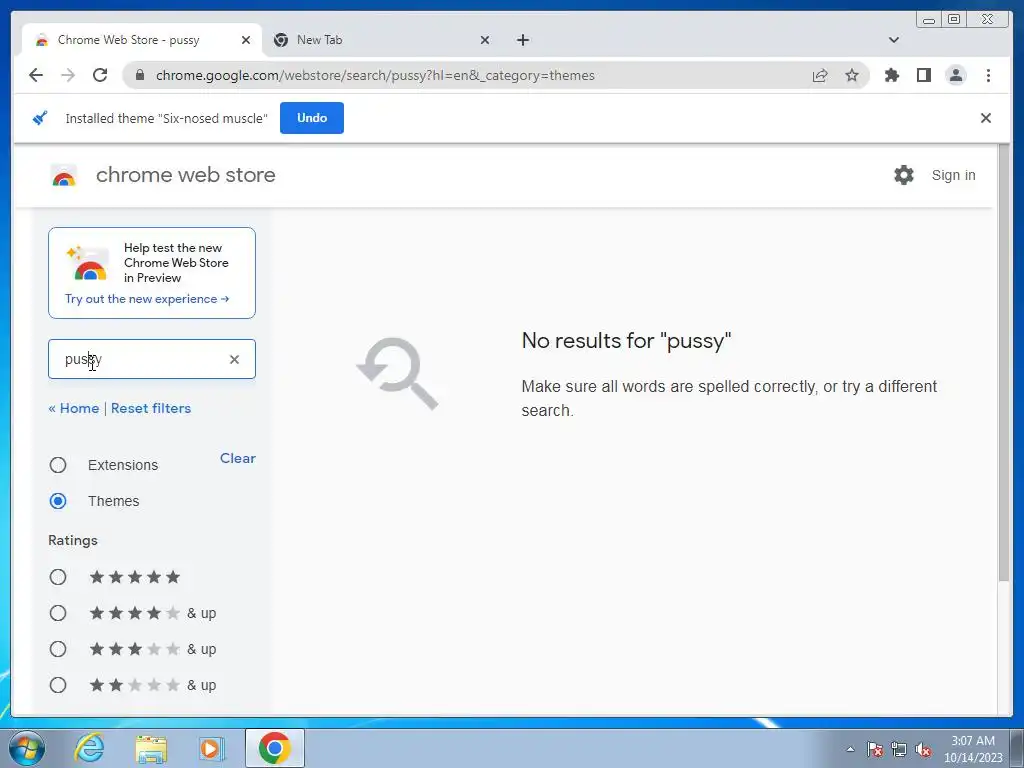Open the profile avatar menu

coord(955,75)
